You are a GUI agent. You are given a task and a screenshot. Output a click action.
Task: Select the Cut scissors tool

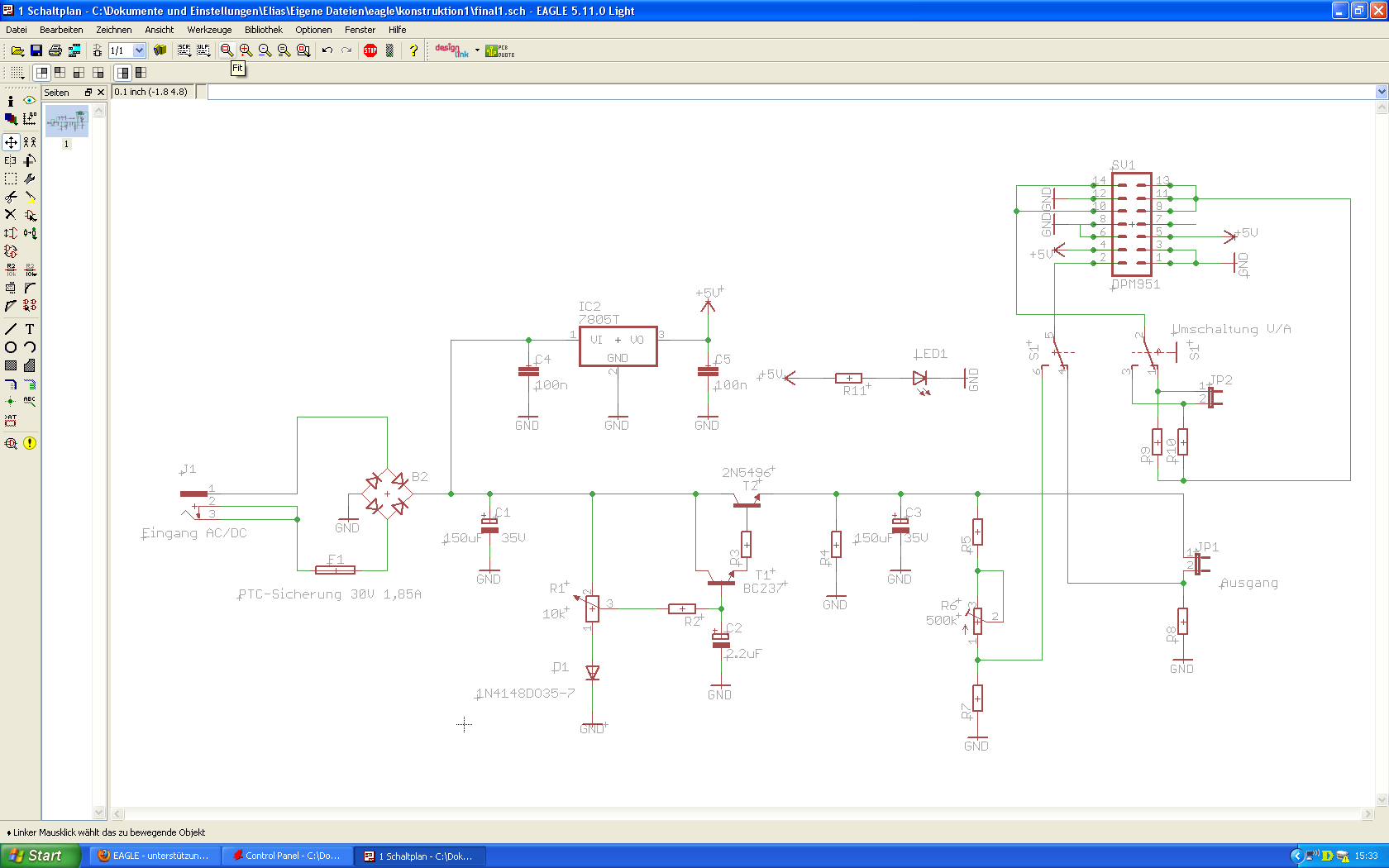pyautogui.click(x=11, y=197)
